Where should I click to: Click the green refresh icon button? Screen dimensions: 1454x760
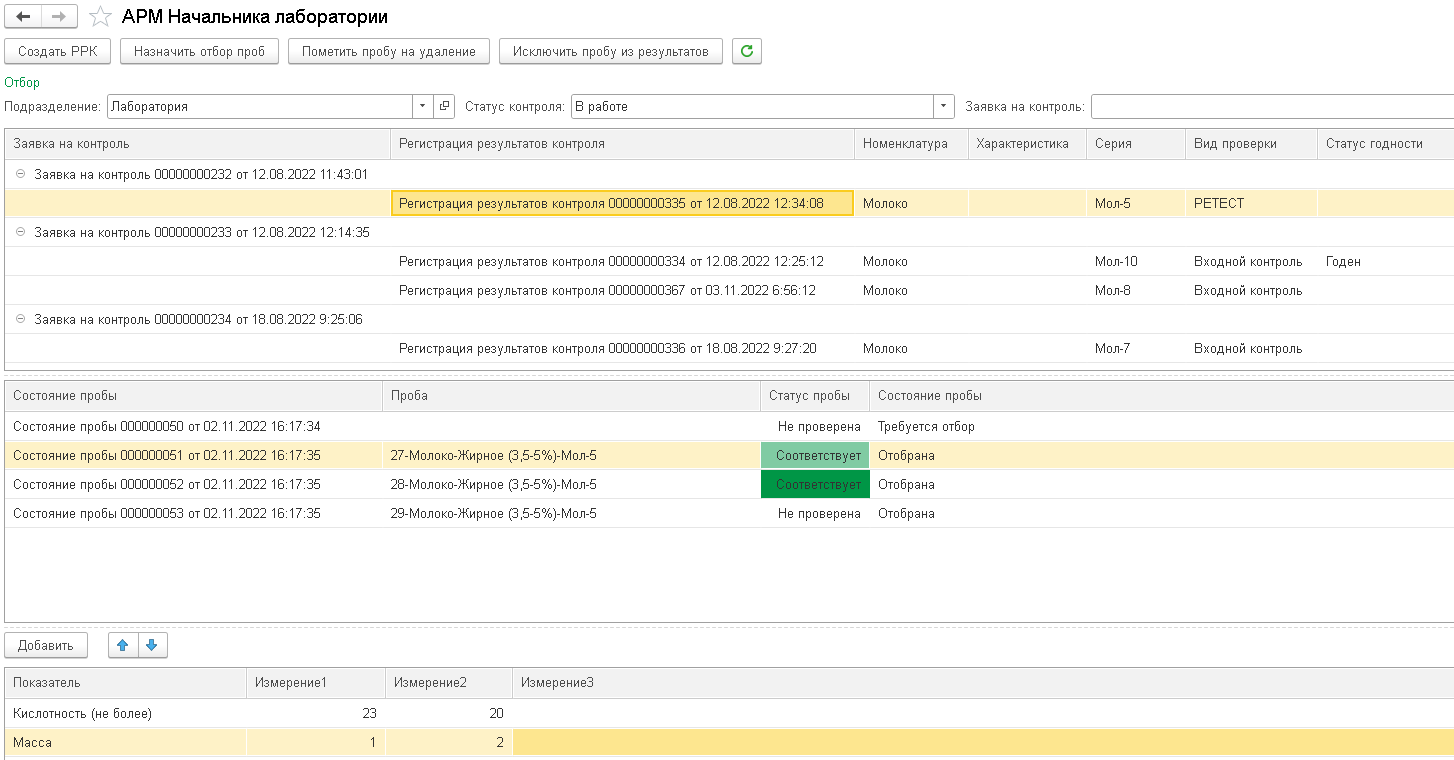tap(746, 52)
